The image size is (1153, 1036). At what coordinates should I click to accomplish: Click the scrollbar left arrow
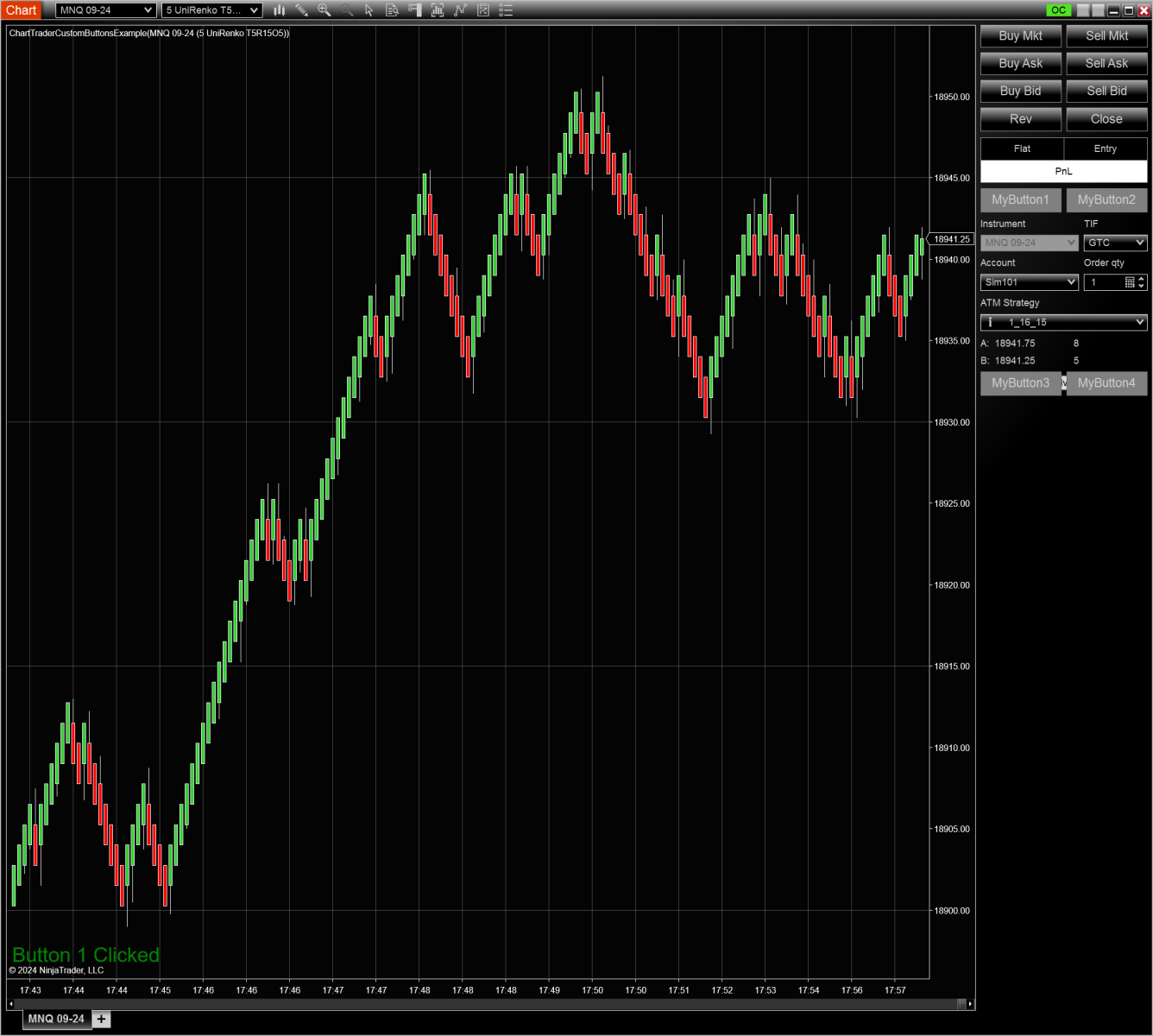pyautogui.click(x=10, y=1004)
